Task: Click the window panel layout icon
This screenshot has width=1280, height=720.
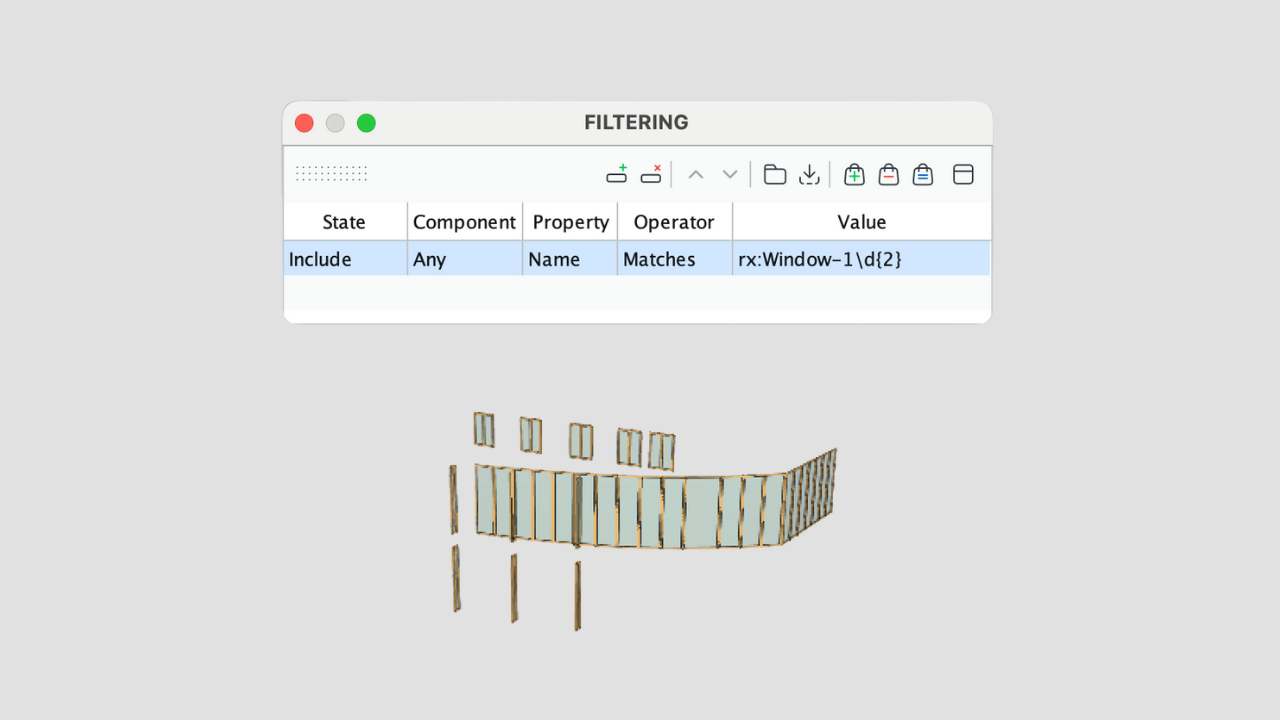Action: coord(963,175)
